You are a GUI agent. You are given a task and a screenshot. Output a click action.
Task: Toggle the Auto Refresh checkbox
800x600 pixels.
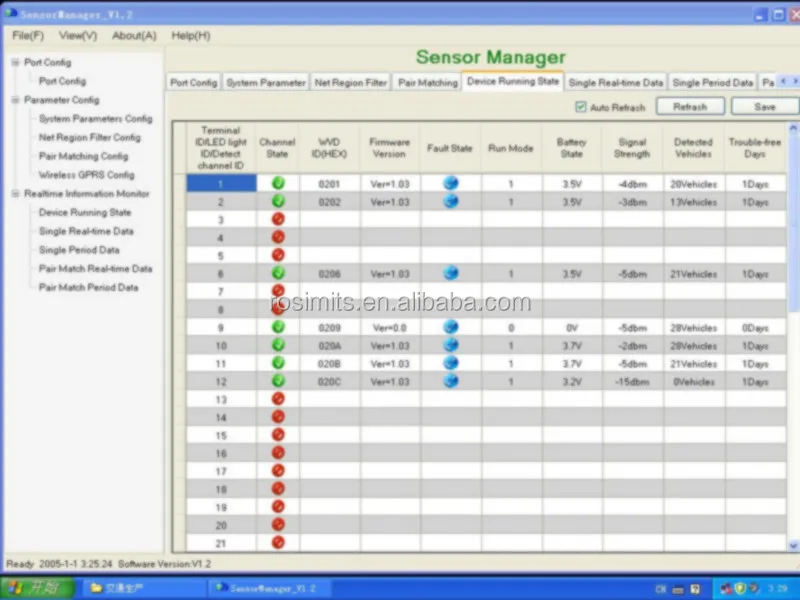click(x=581, y=107)
